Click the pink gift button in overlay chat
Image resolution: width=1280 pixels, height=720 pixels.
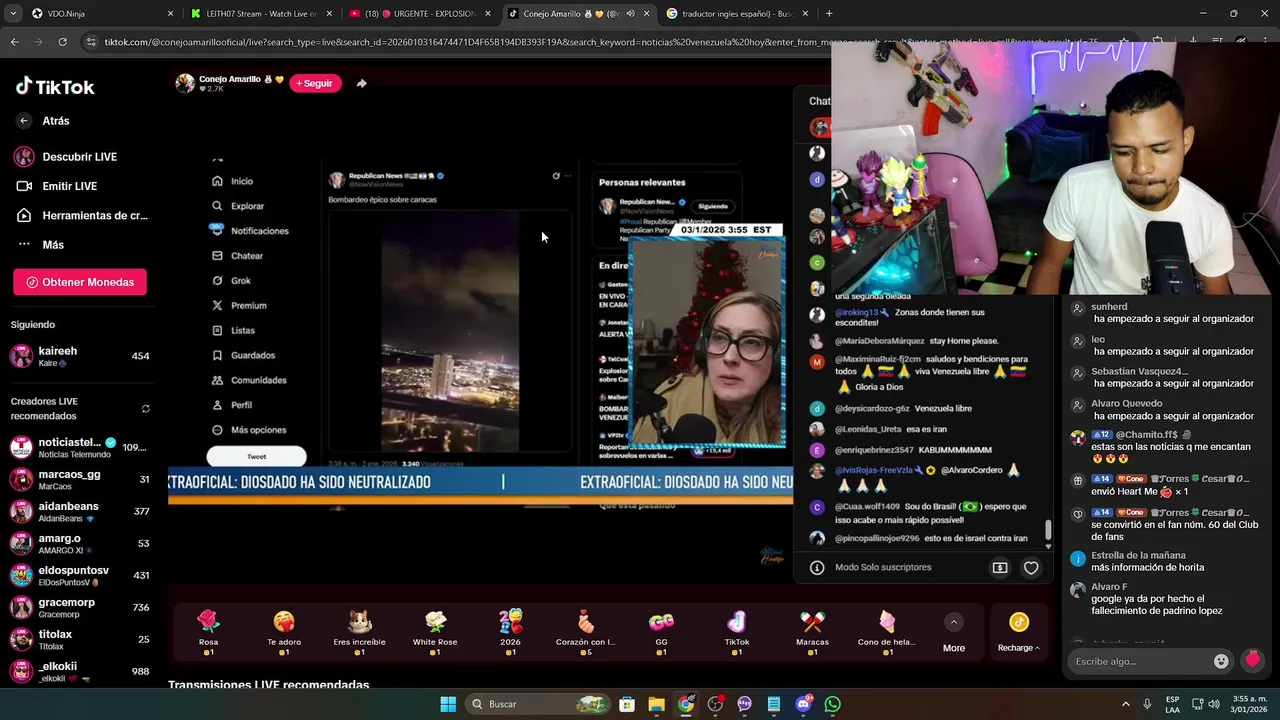[1252, 660]
